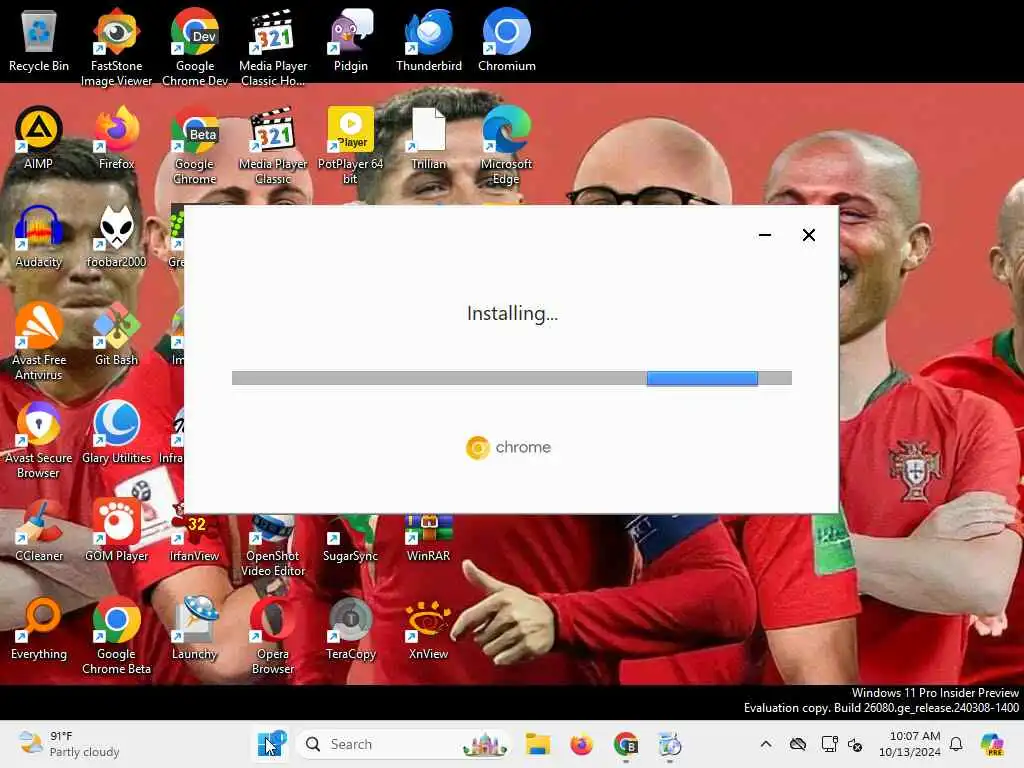Expand the hidden system tray icons

pos(766,744)
